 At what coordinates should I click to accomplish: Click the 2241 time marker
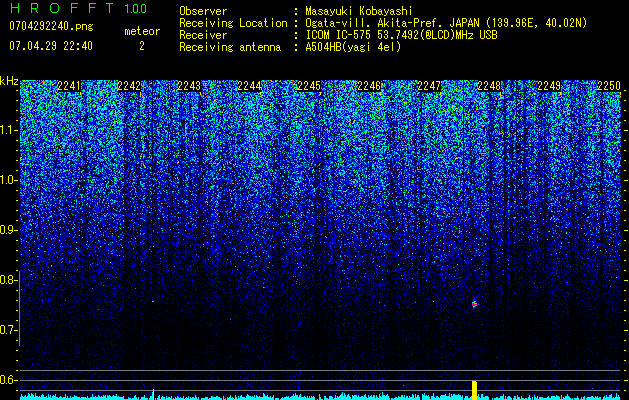click(x=69, y=86)
